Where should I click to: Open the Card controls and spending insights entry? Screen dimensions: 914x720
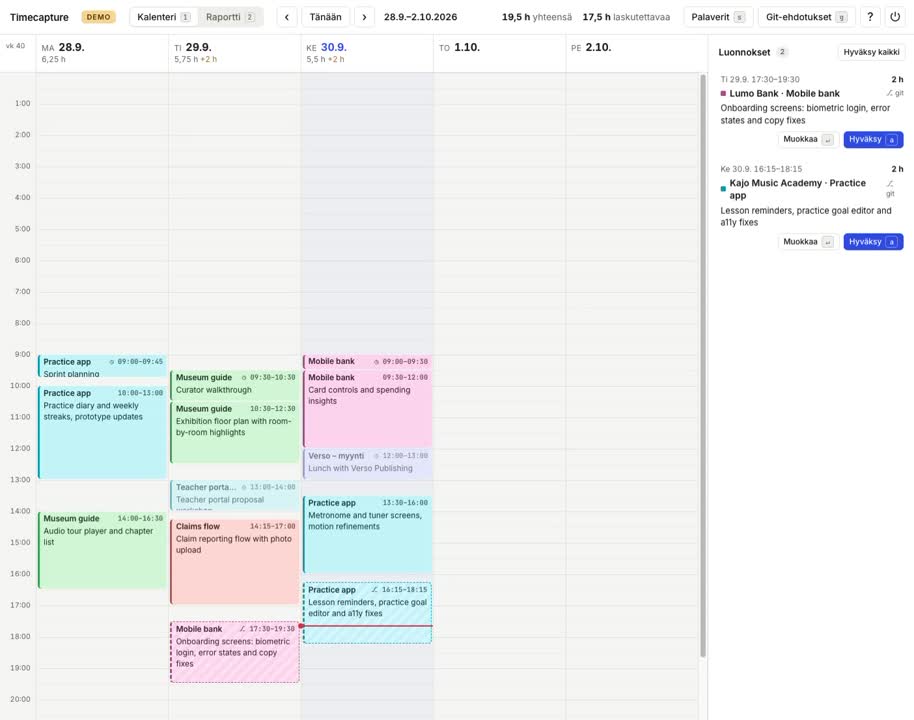tap(367, 408)
